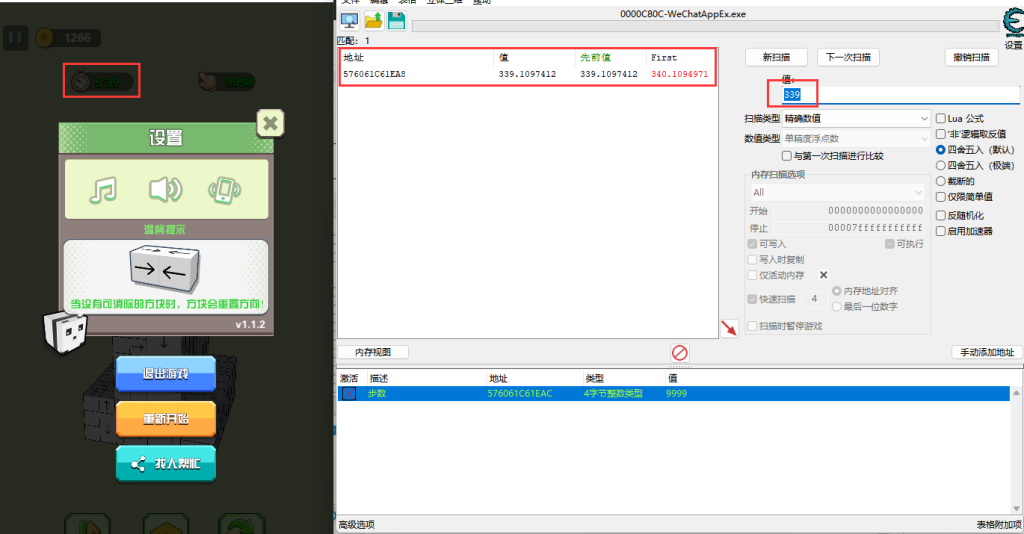Toggle phone vibration icon in game settings

(x=224, y=190)
